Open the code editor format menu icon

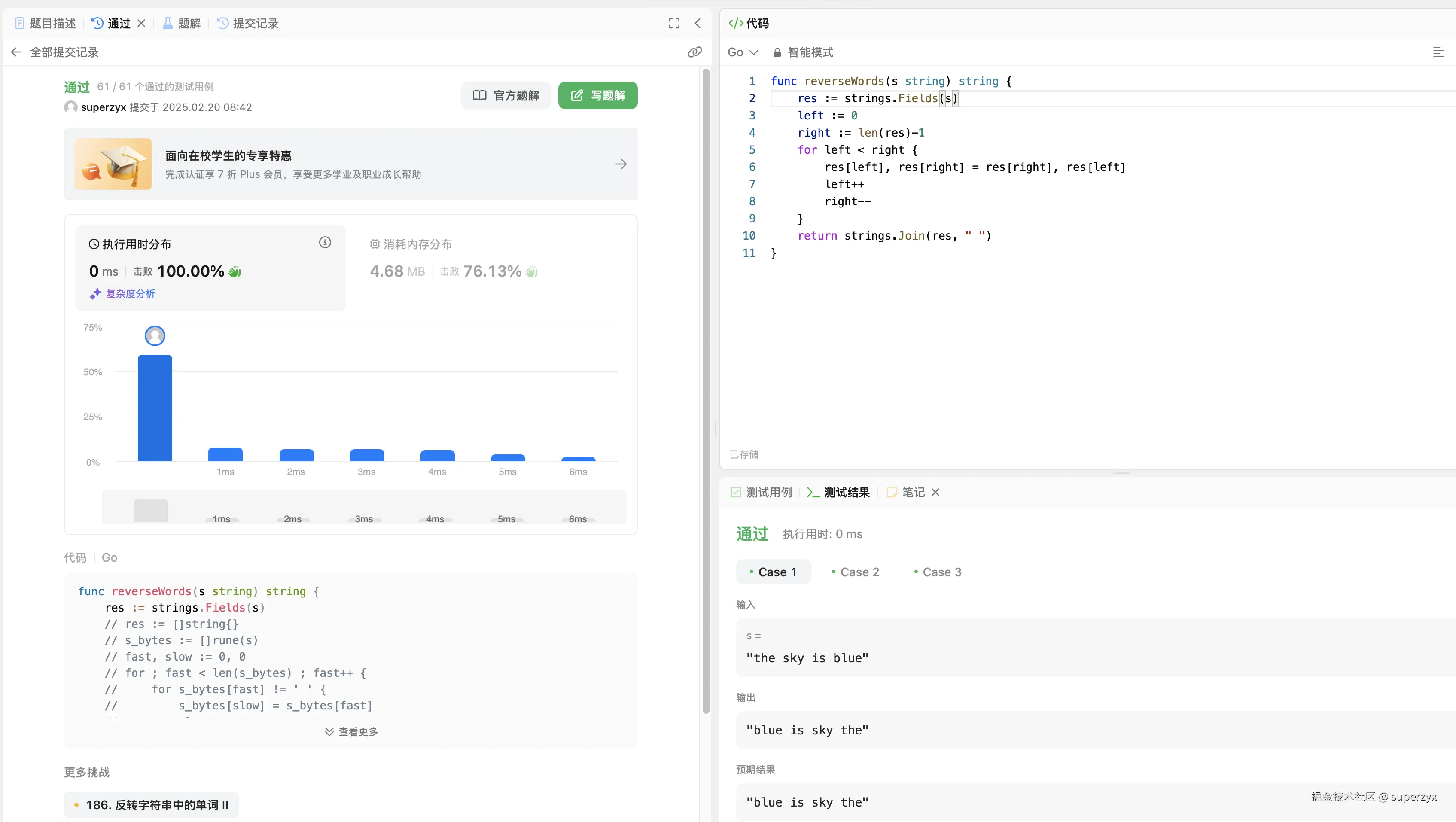pos(1438,52)
